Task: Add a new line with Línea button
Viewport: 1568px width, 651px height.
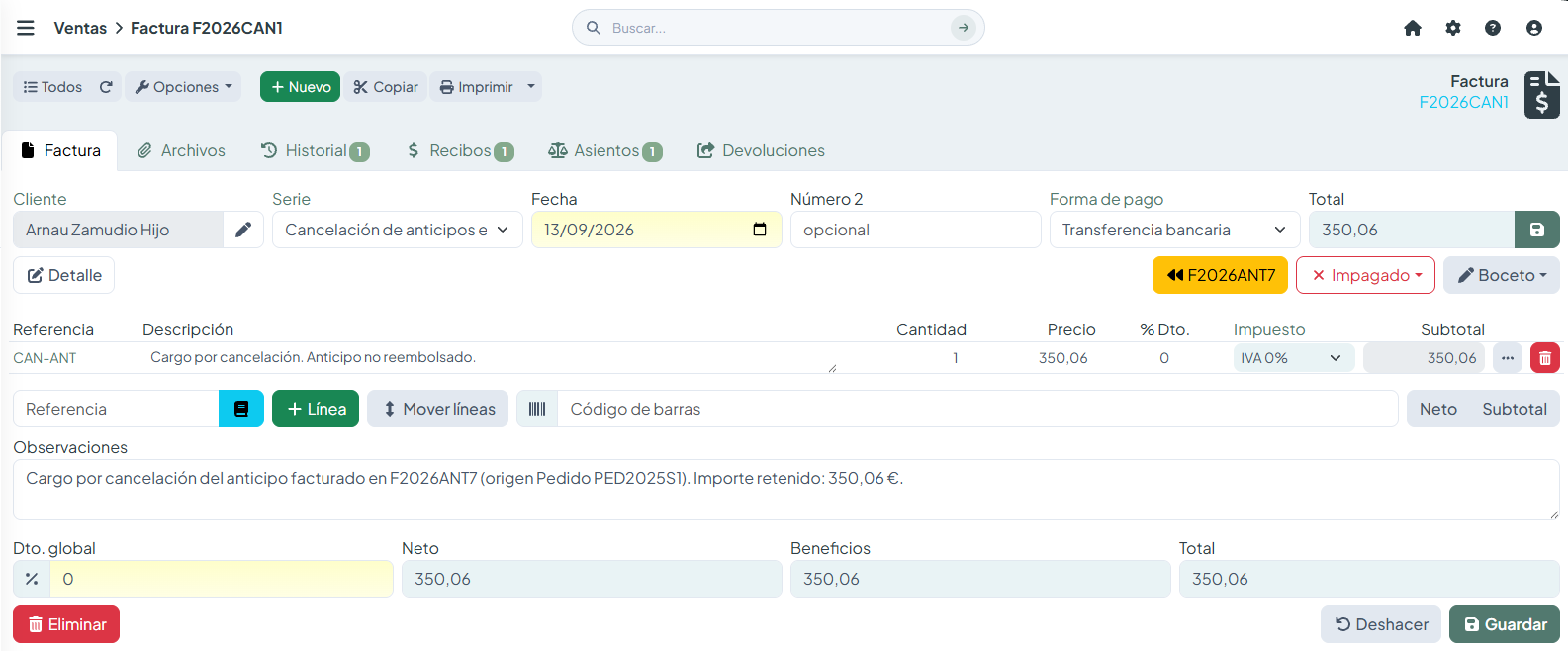Action: 316,409
